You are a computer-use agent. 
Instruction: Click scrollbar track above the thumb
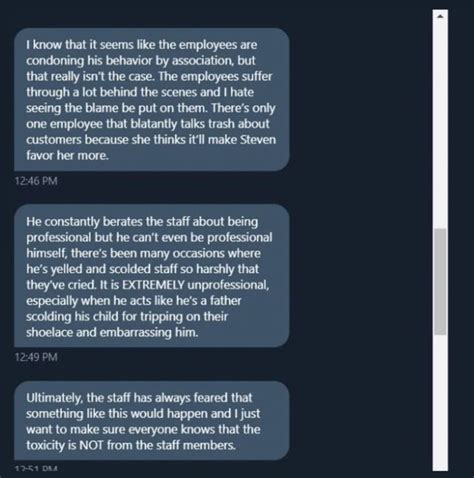tap(440, 125)
